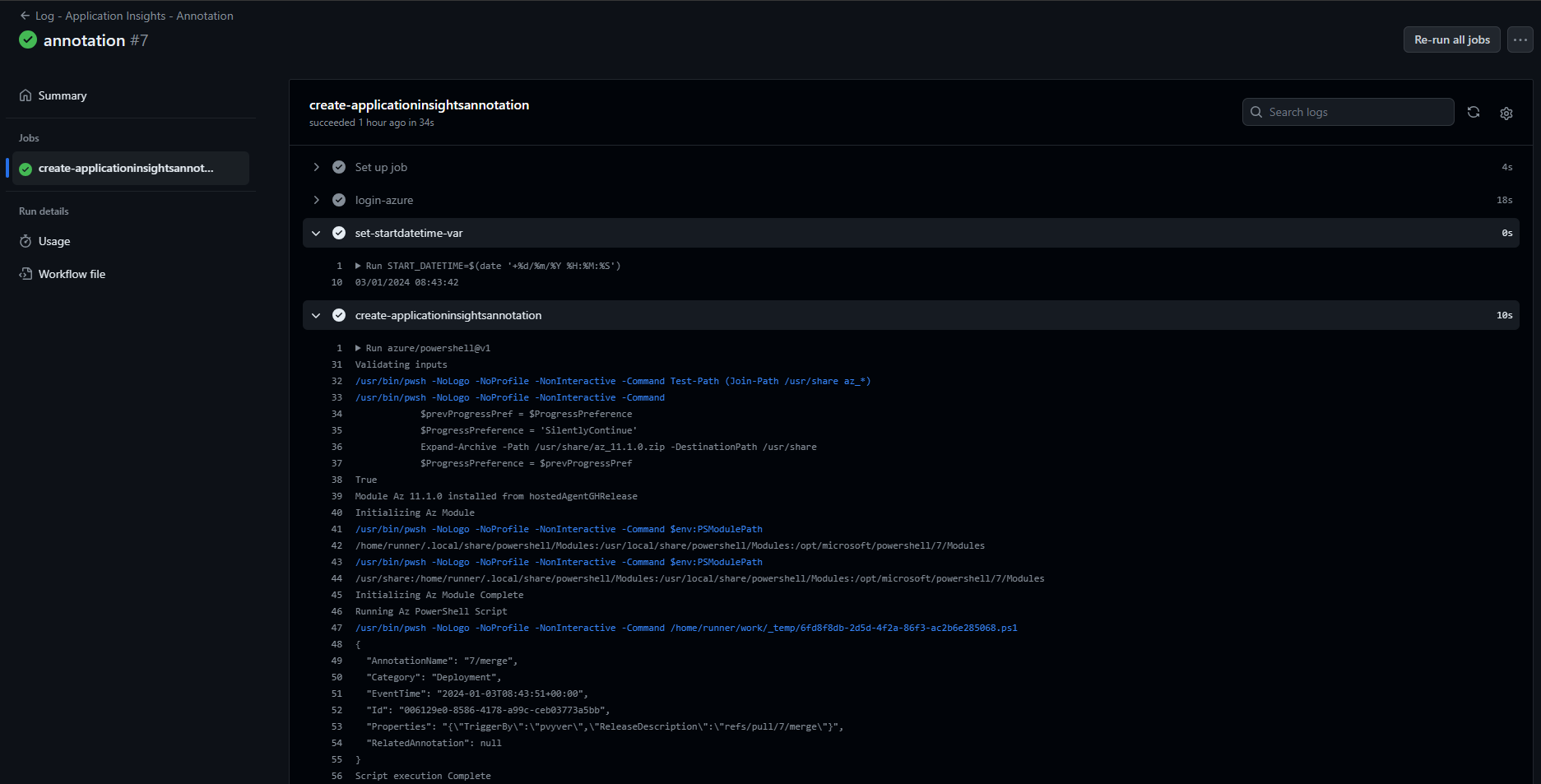Viewport: 1541px width, 784px height.
Task: Click the 'succeeded 1 hour ago in 34s' text
Action: (372, 123)
